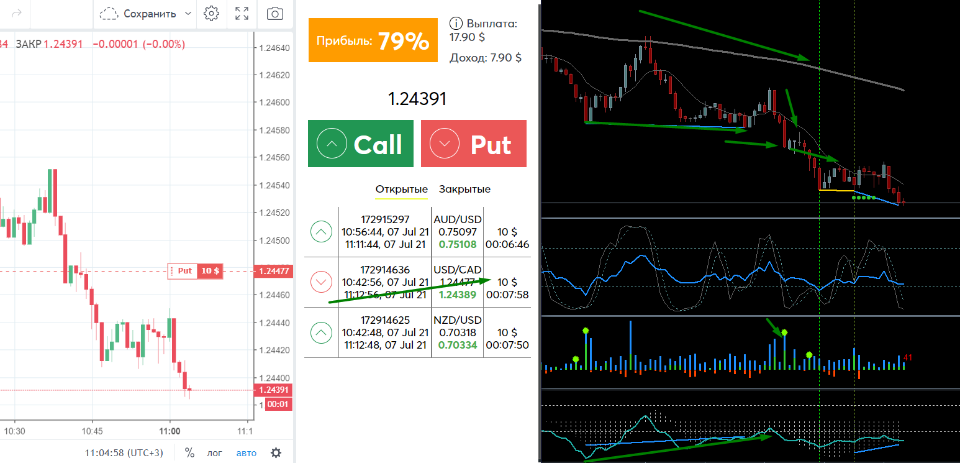Image resolution: width=960 pixels, height=463 pixels.
Task: Click the green 0.70334 price value
Action: [x=457, y=345]
